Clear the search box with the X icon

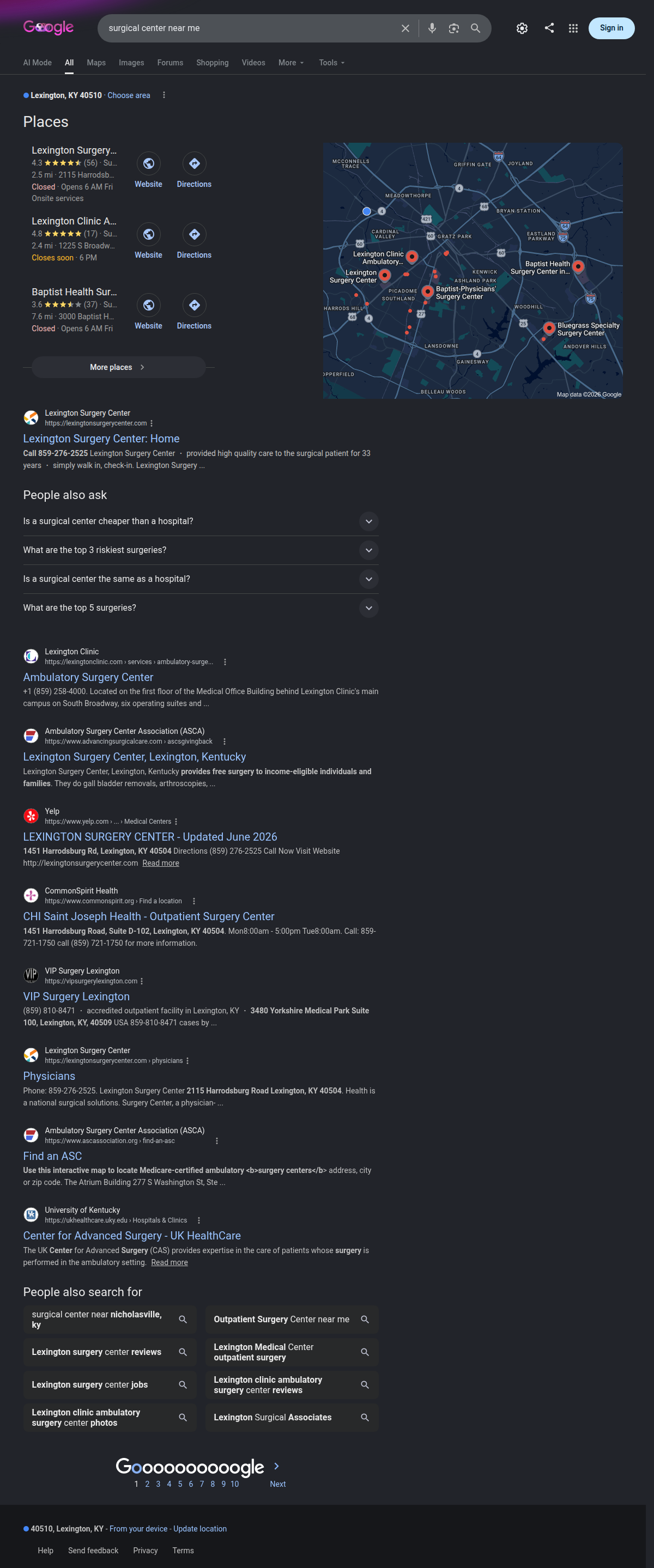tap(405, 29)
